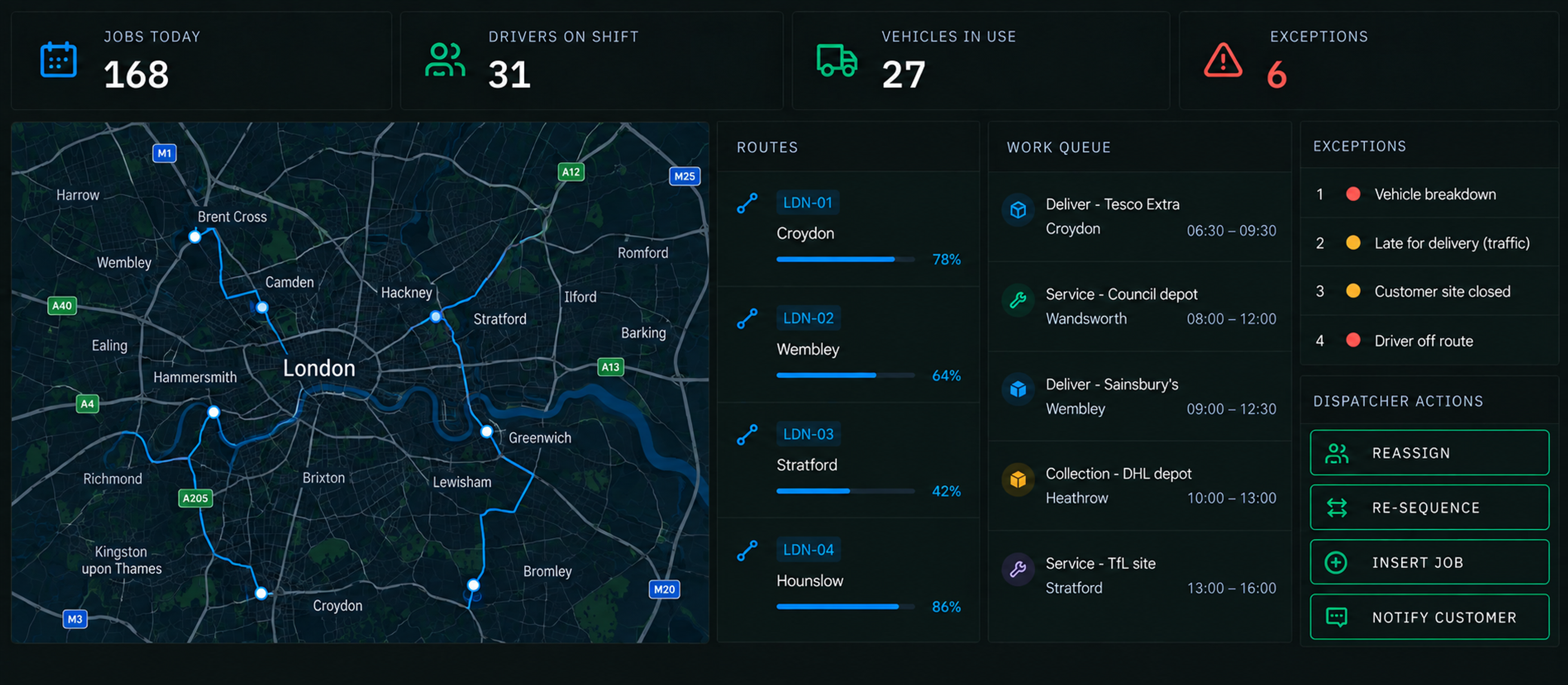Viewport: 1568px width, 685px height.
Task: Click the Hounslow route progress bar at 86%
Action: click(x=846, y=607)
